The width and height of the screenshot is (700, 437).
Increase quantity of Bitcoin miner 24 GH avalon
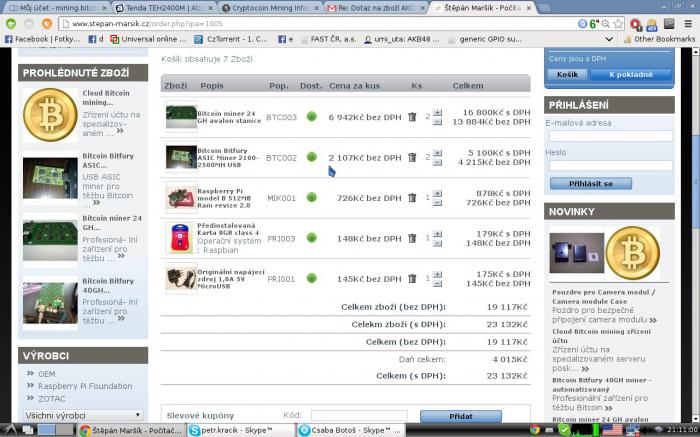click(438, 112)
